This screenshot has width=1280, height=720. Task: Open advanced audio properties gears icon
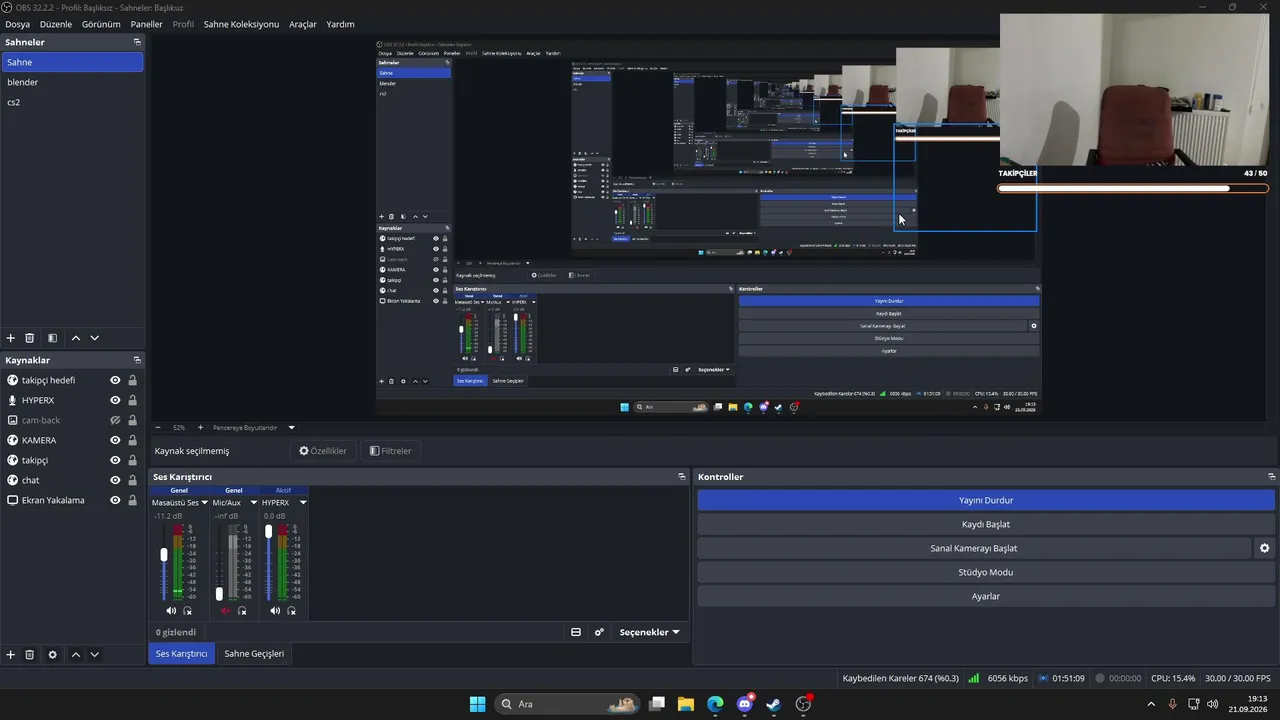[x=599, y=632]
